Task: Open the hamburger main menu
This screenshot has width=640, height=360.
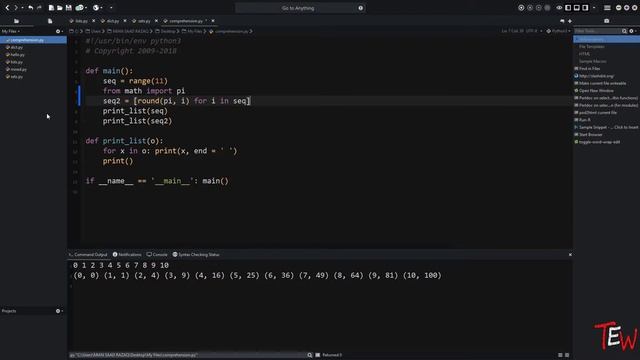Action: [607, 8]
